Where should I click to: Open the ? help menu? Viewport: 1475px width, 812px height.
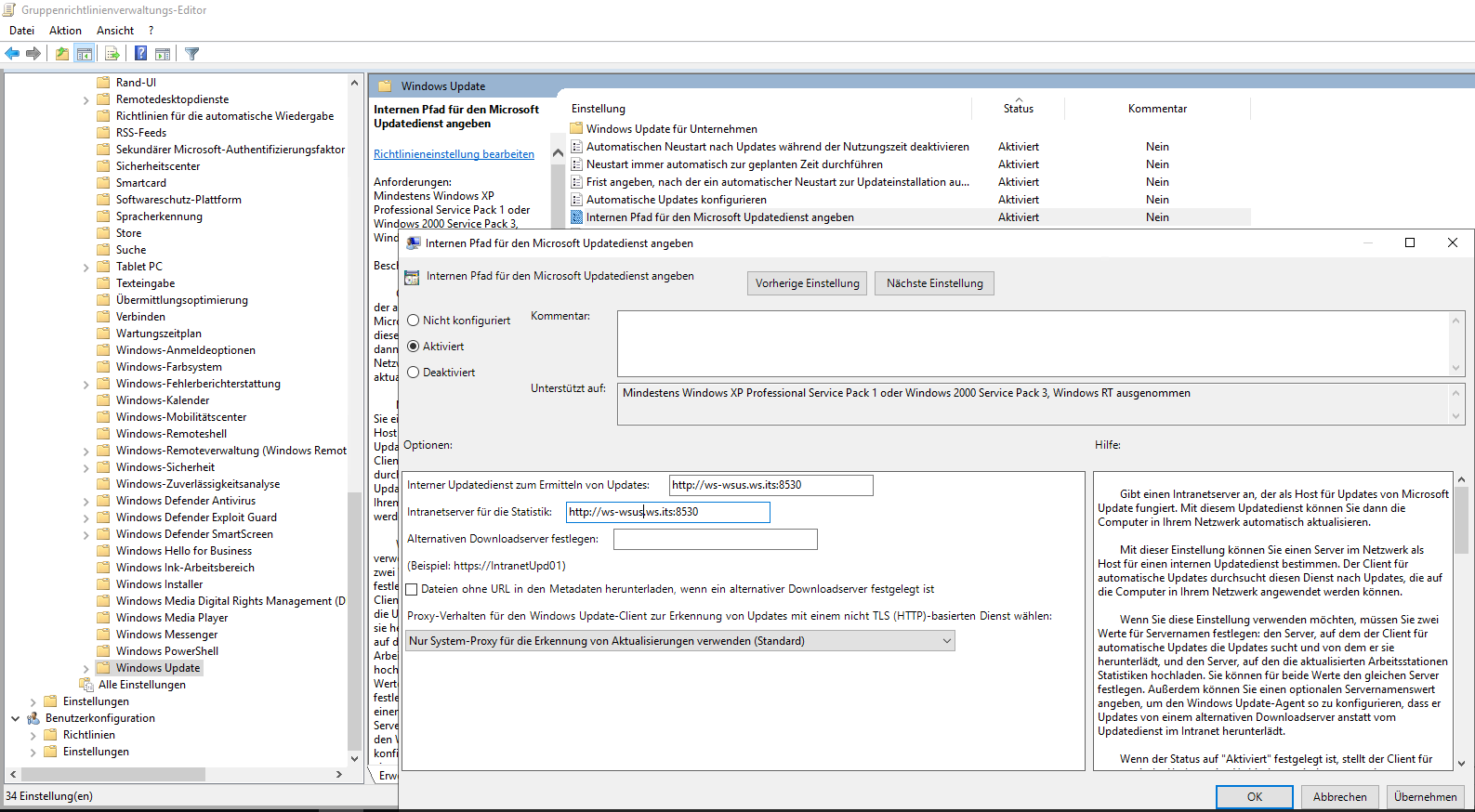tap(151, 31)
